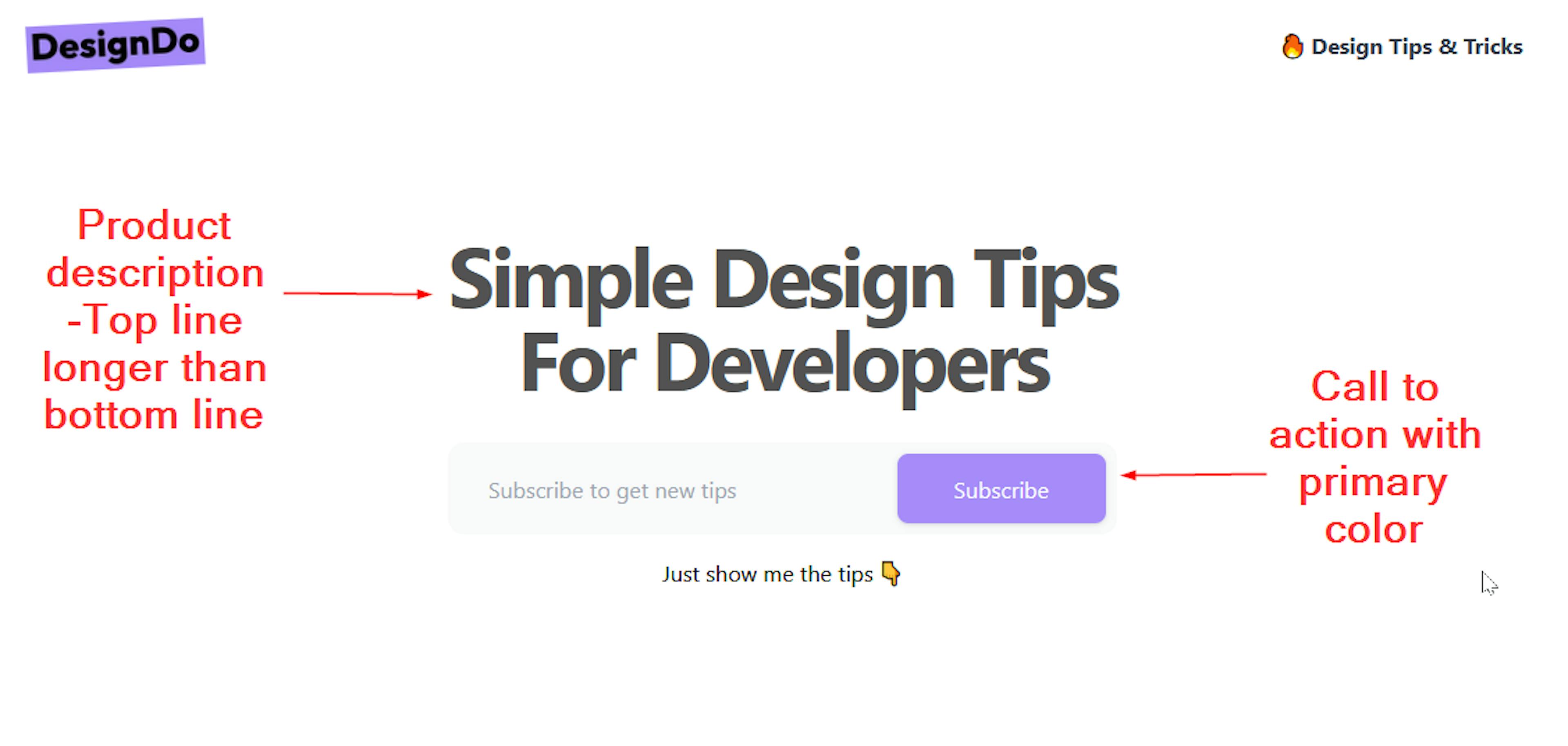Click the purple color swatch on Subscribe button
The width and height of the screenshot is (1568, 746).
pos(1001,489)
